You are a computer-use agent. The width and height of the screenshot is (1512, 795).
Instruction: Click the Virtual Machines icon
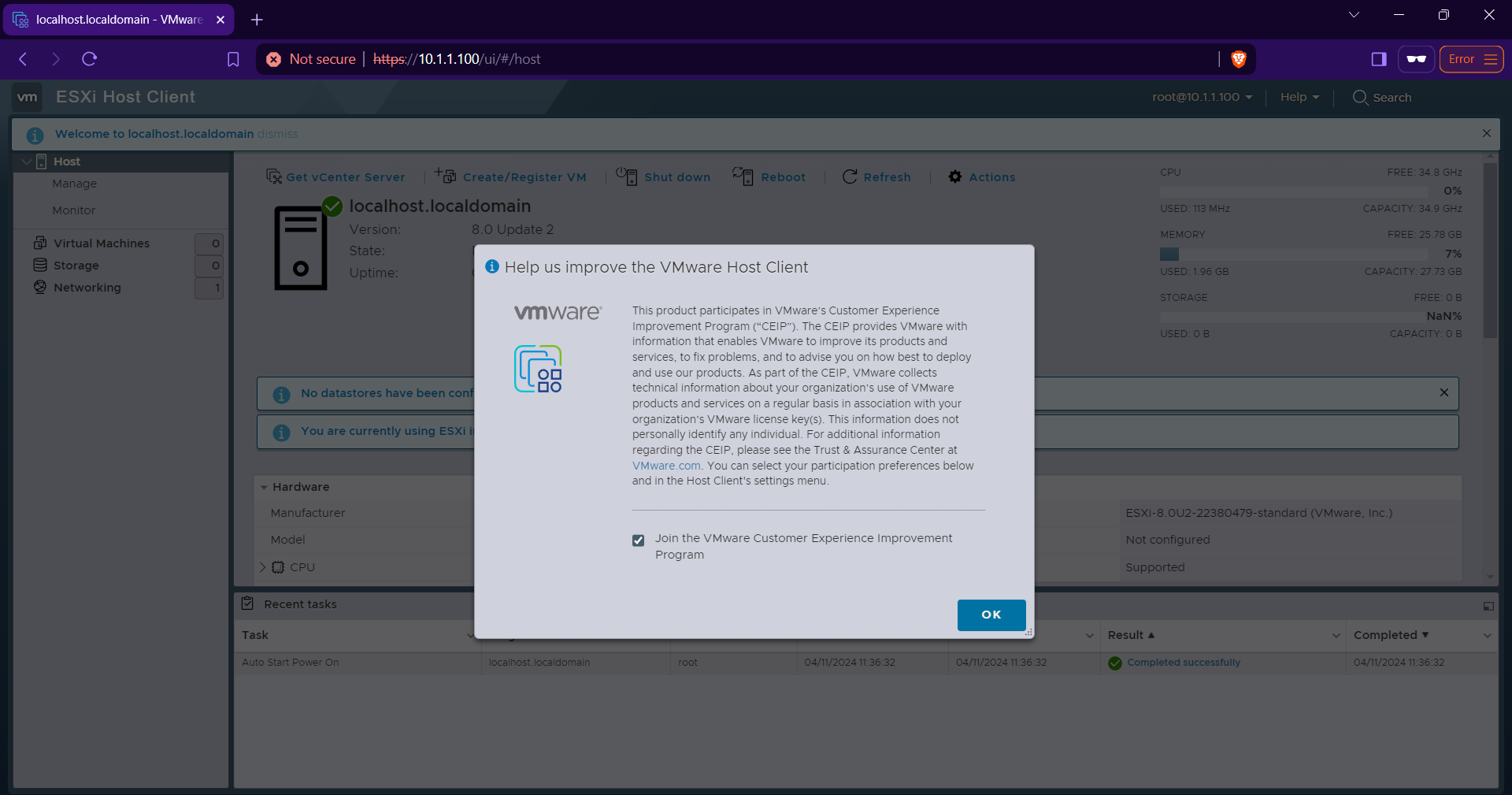(40, 243)
